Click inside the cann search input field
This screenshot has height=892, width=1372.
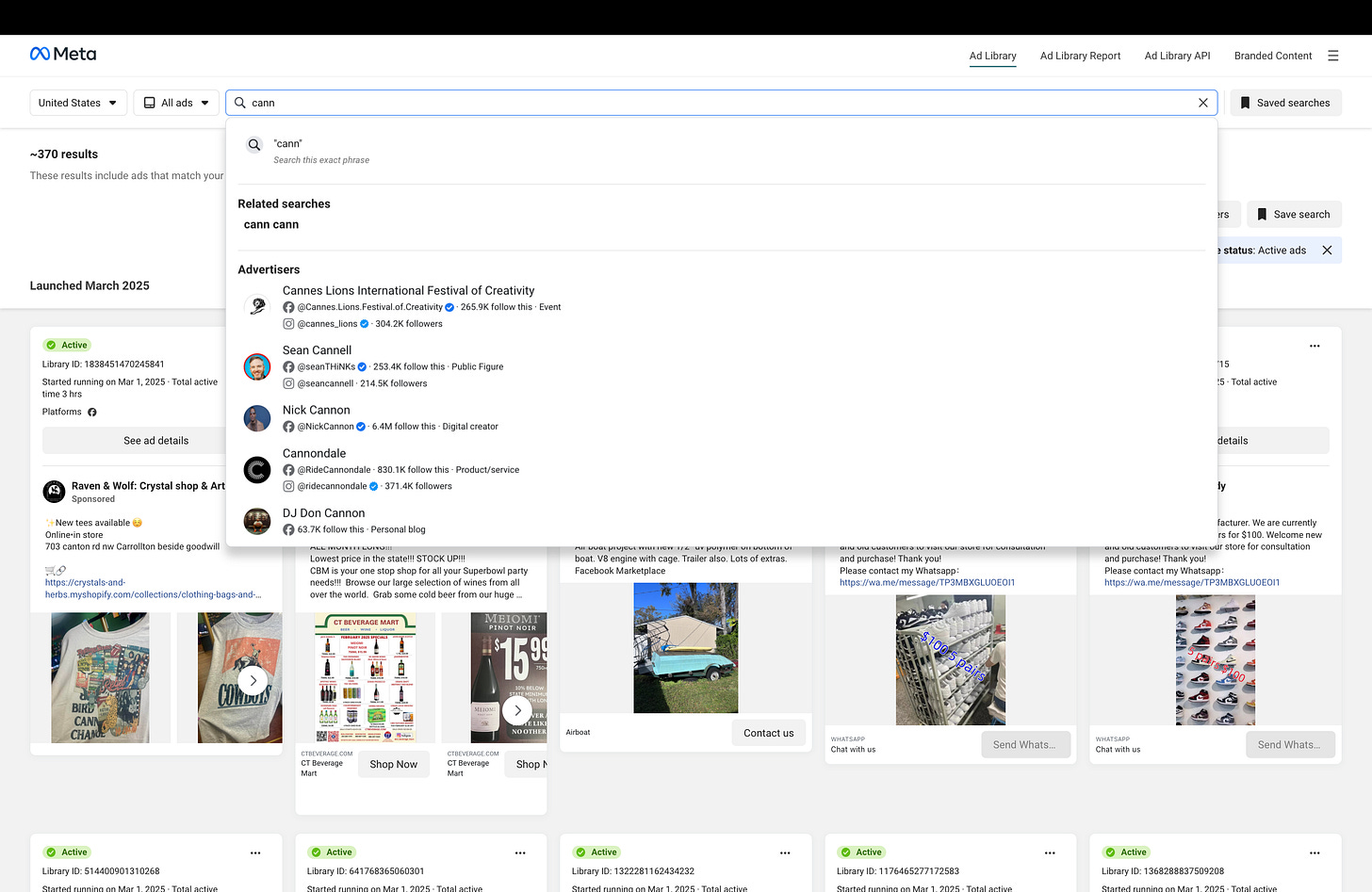[x=721, y=103]
